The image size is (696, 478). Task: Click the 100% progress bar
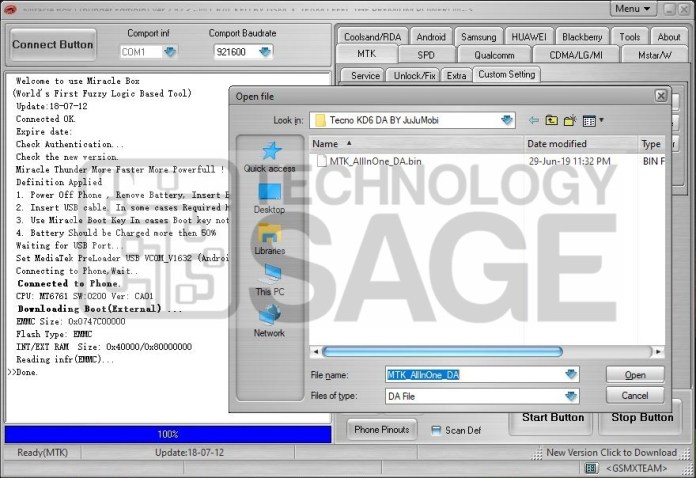click(168, 435)
